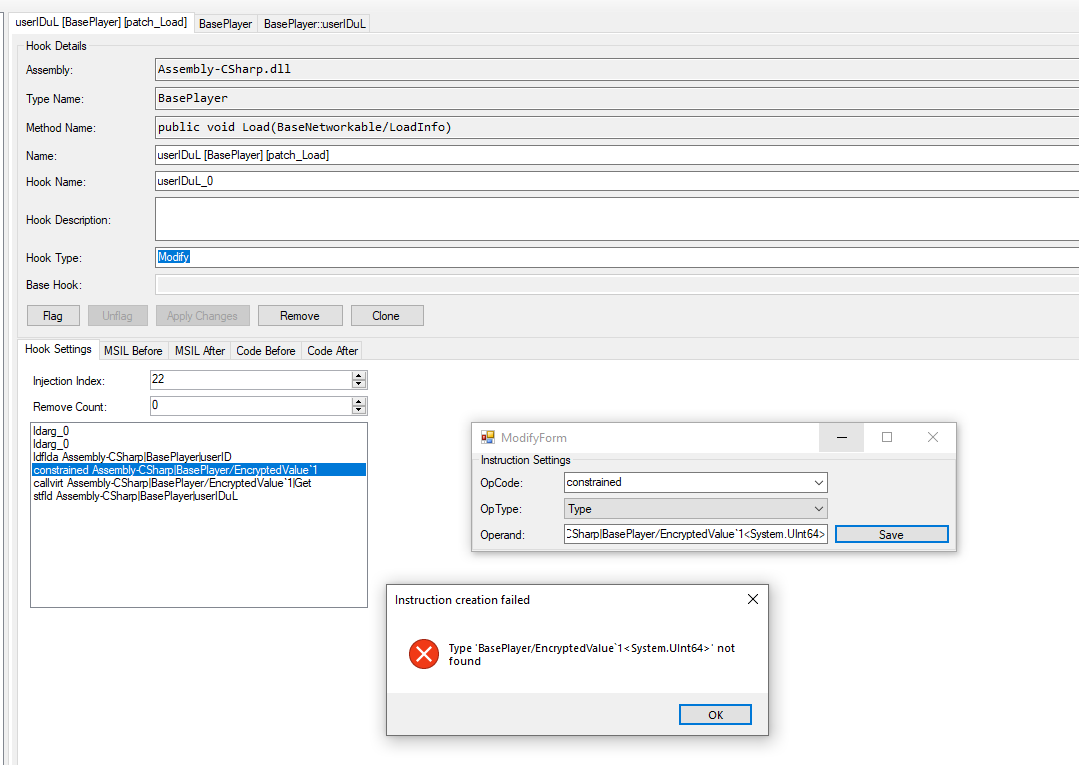
Task: Close the Instruction creation failed dialog
Action: click(752, 599)
